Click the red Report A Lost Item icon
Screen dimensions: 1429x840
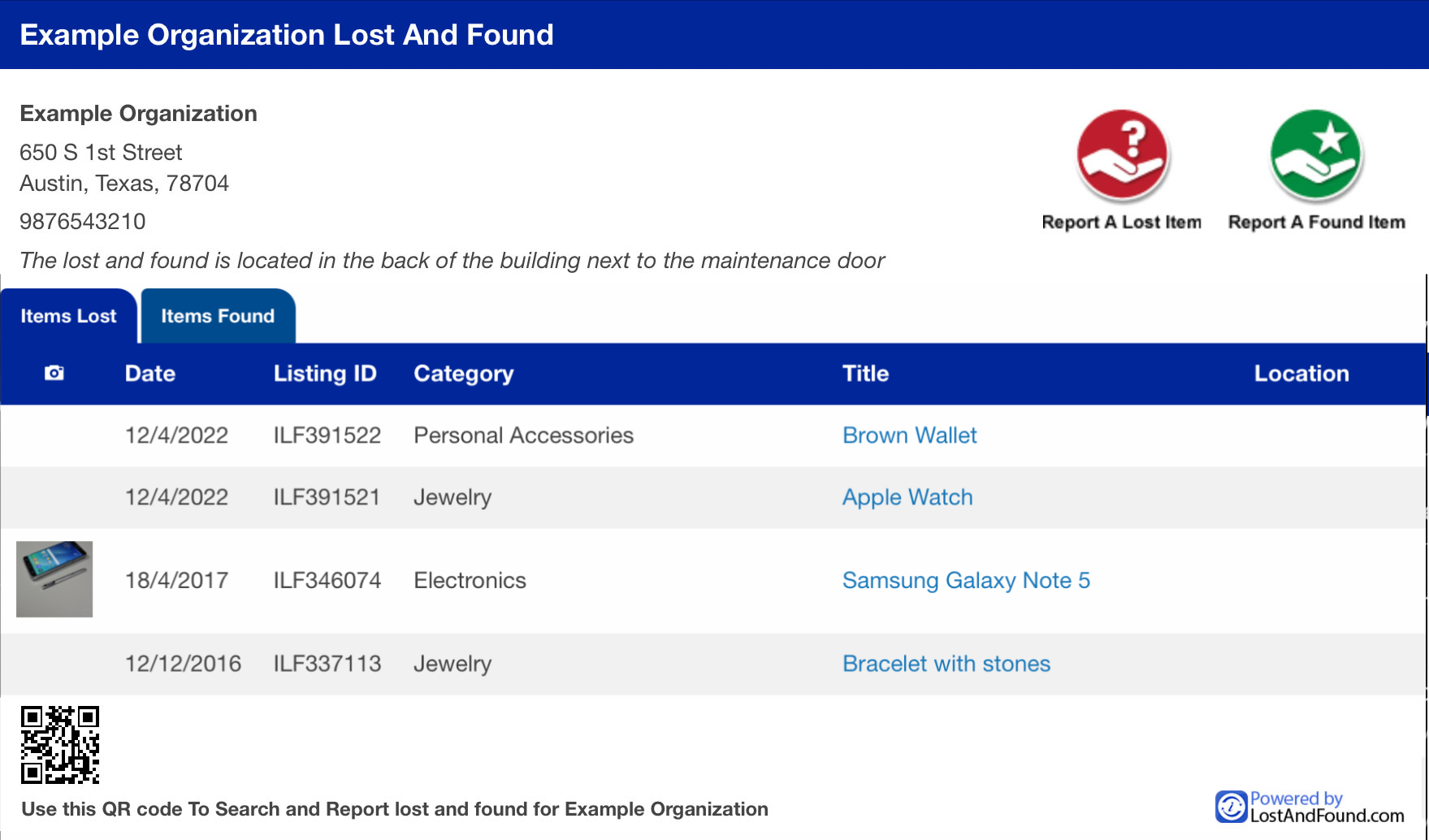click(1122, 154)
